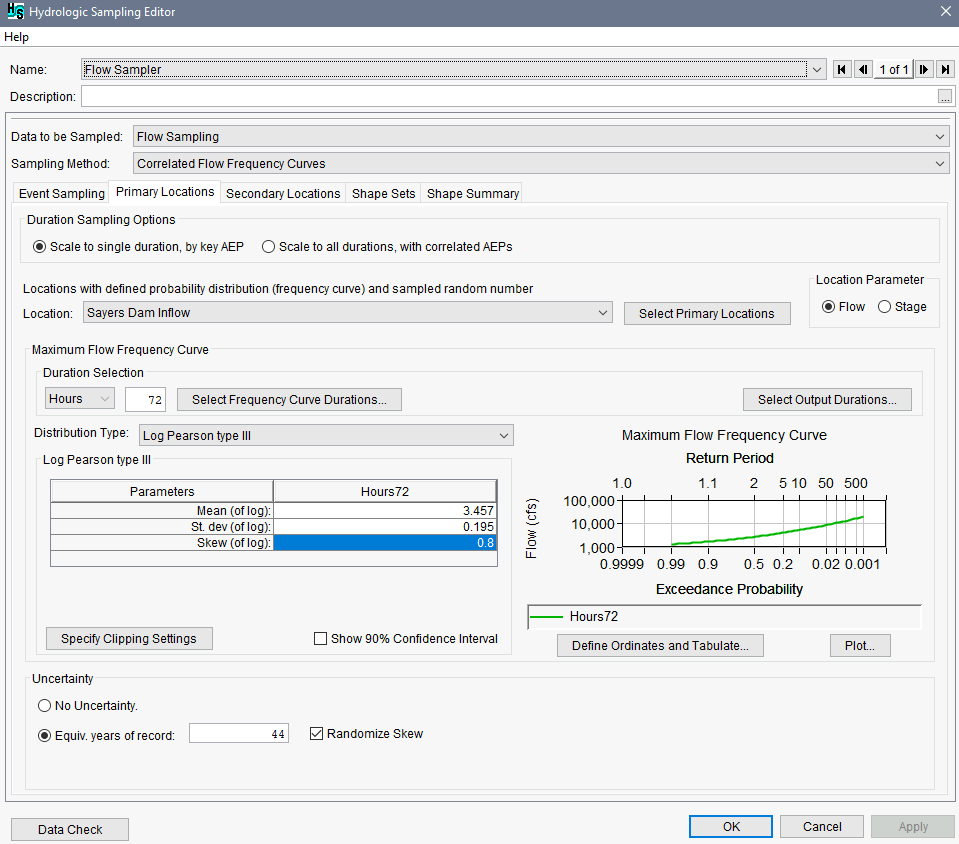Click Select Frequency Curve Durations button
This screenshot has width=959, height=844.
[x=289, y=399]
